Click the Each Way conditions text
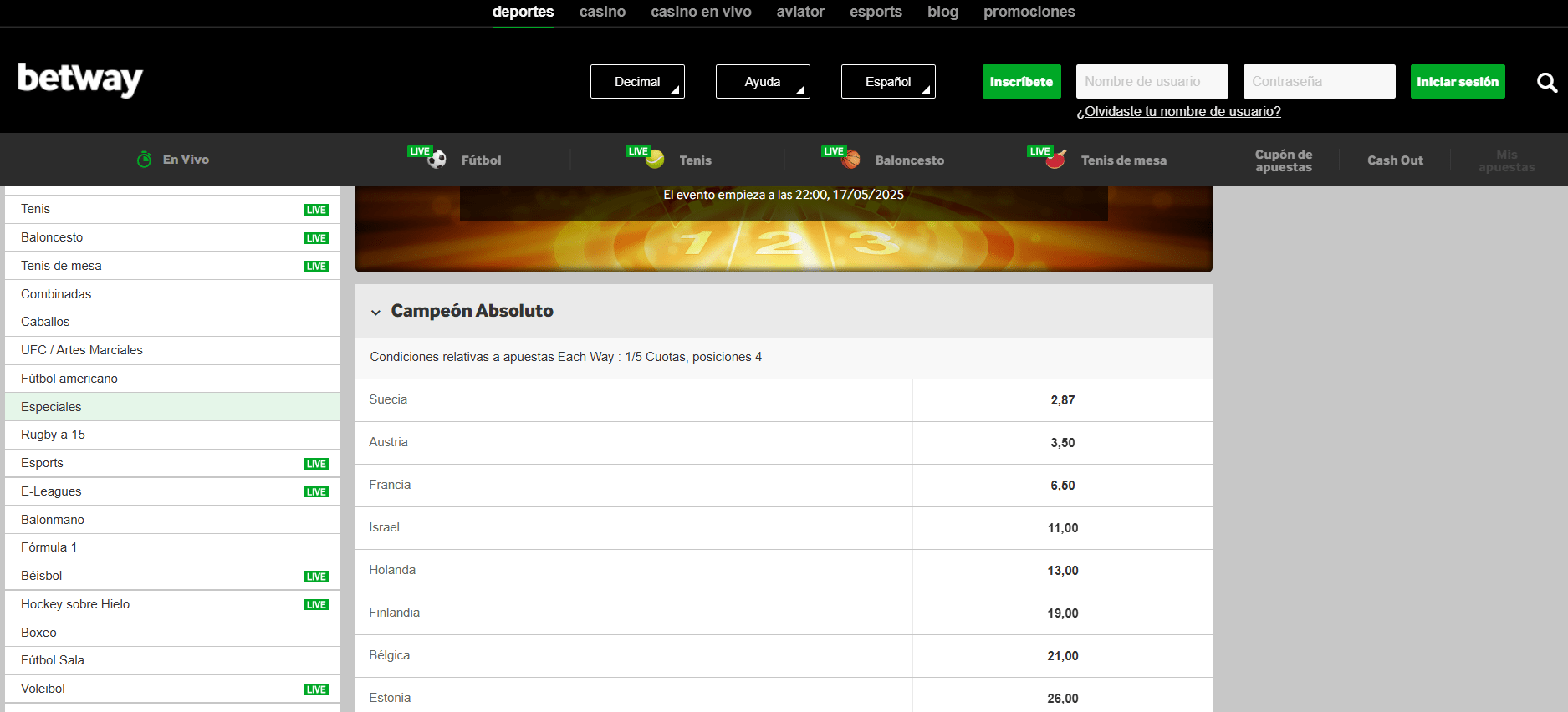The height and width of the screenshot is (712, 1568). (x=566, y=357)
